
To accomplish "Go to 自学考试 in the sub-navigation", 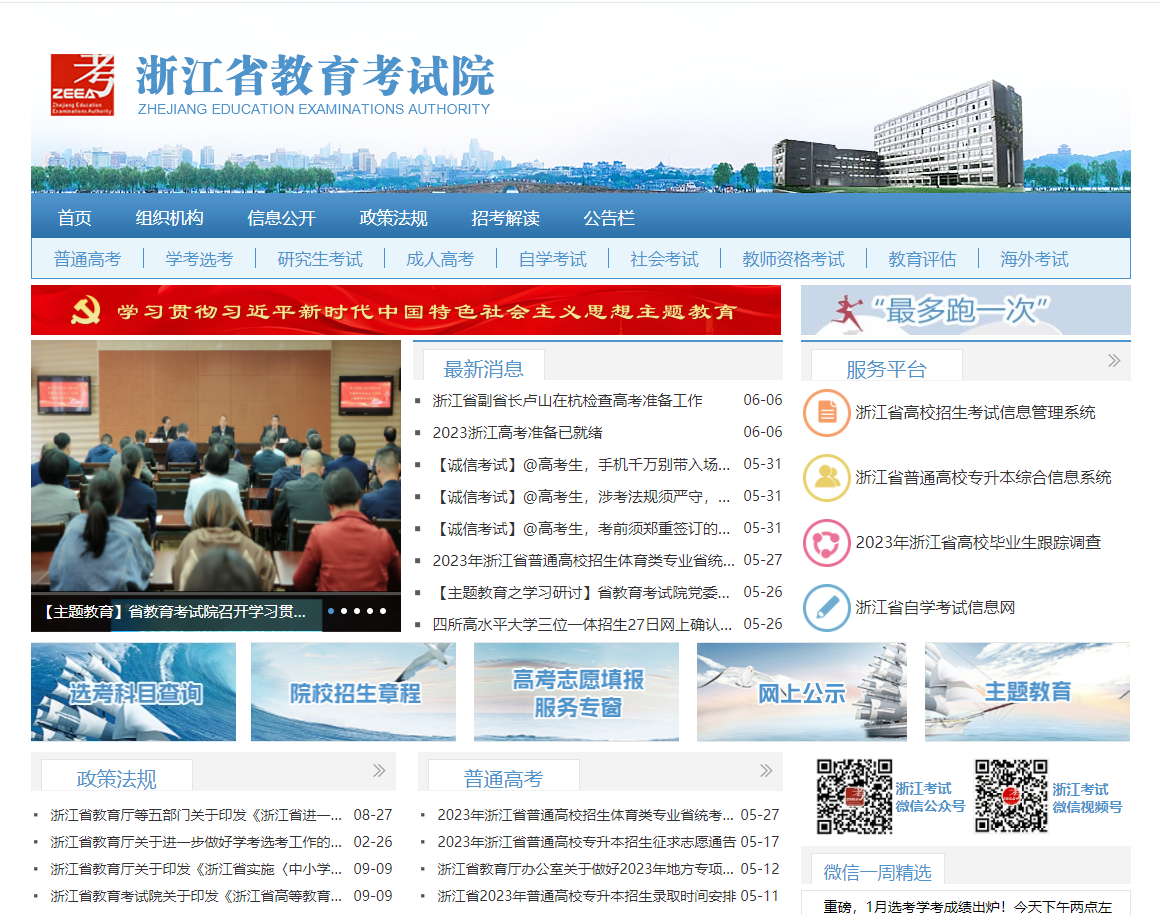I will click(552, 259).
